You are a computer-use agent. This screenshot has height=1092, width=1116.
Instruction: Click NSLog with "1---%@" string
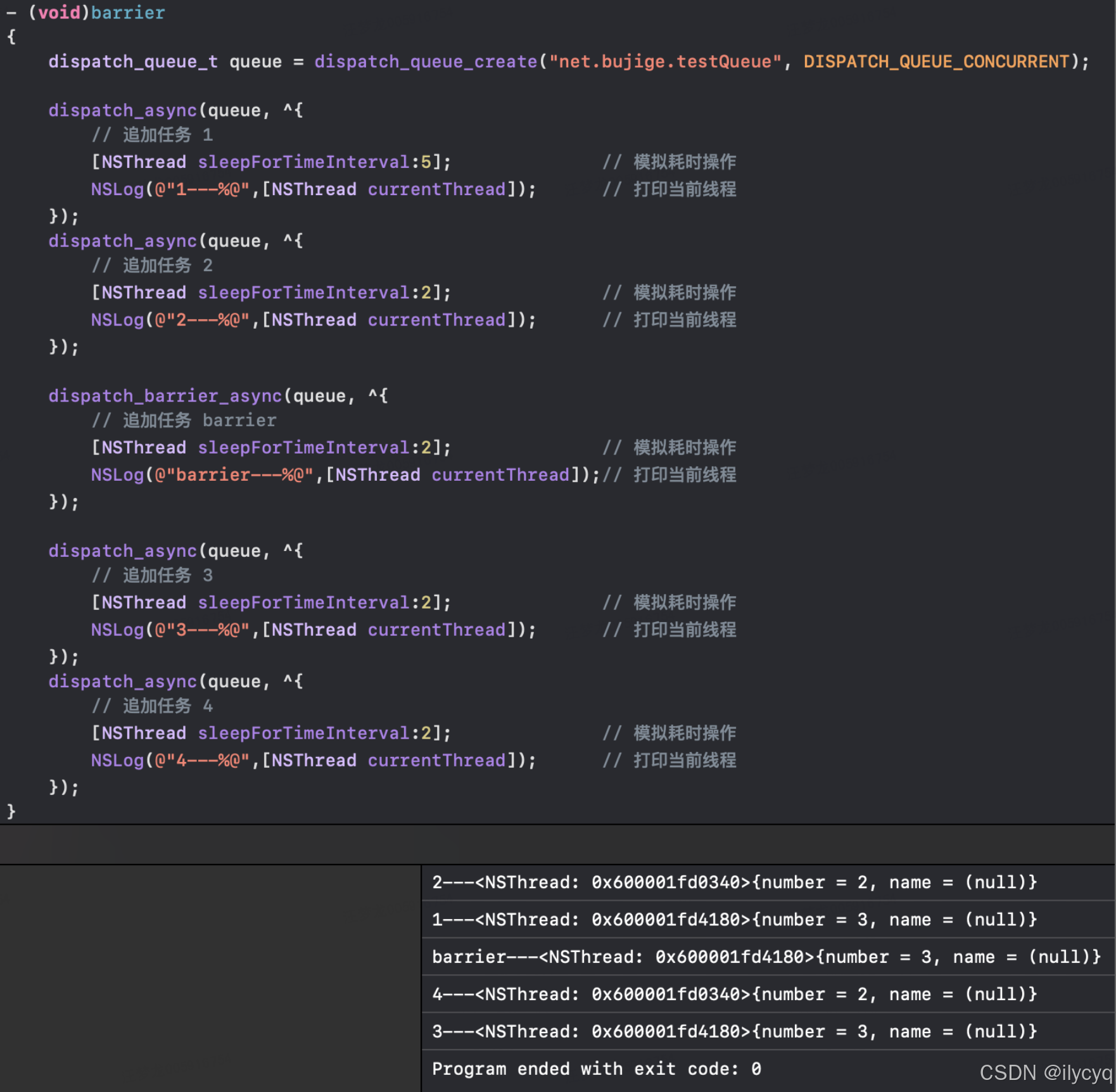coord(314,189)
